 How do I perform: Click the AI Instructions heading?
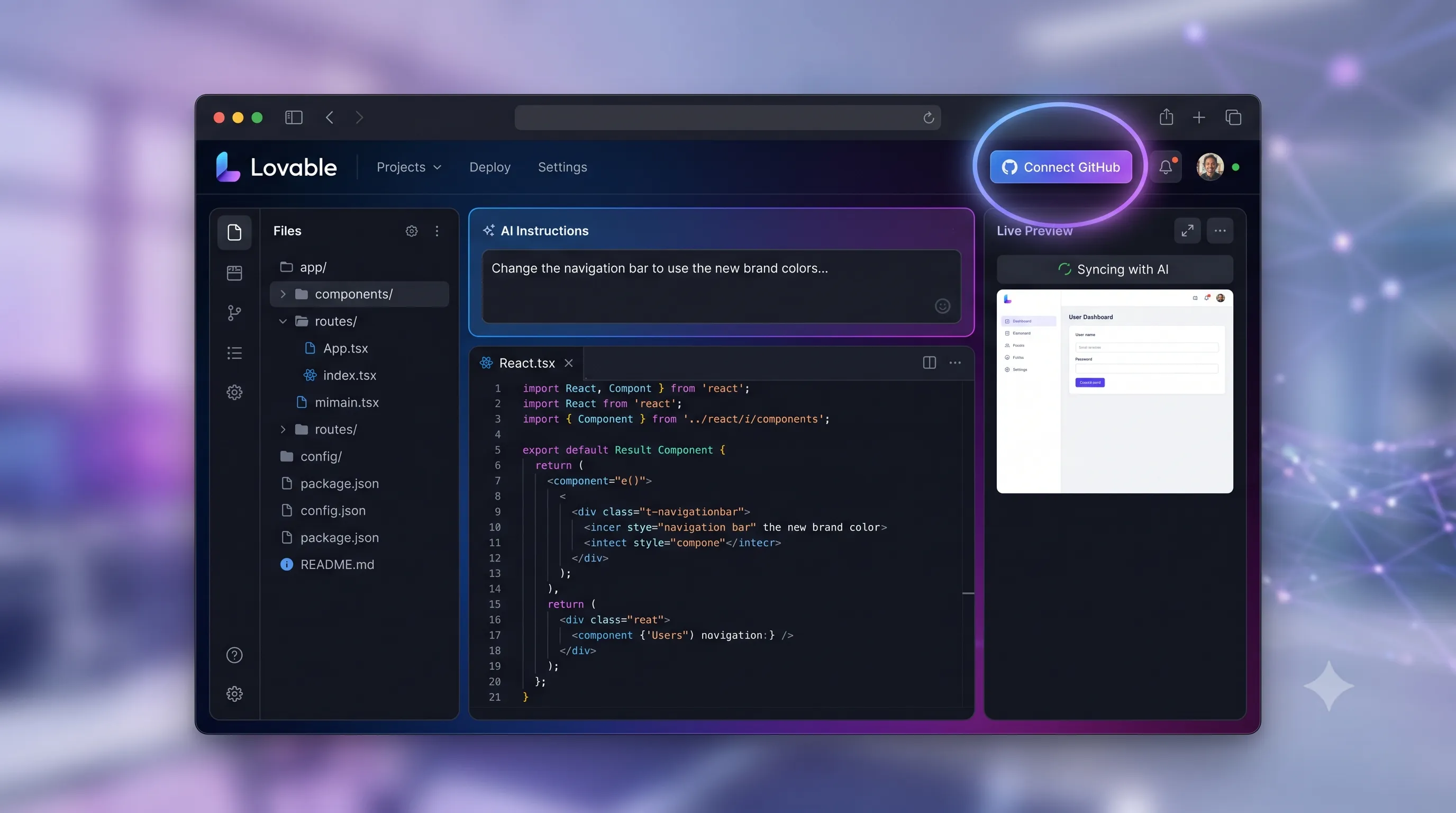[x=544, y=231]
